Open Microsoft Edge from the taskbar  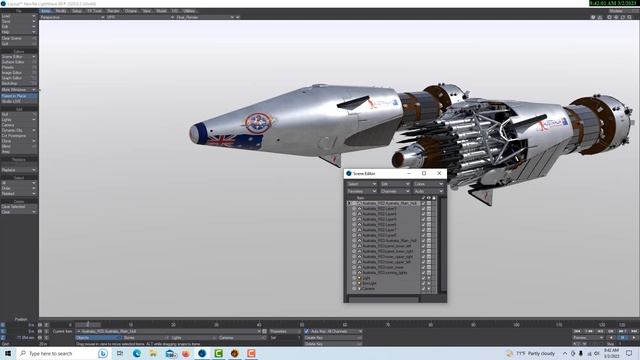point(136,353)
